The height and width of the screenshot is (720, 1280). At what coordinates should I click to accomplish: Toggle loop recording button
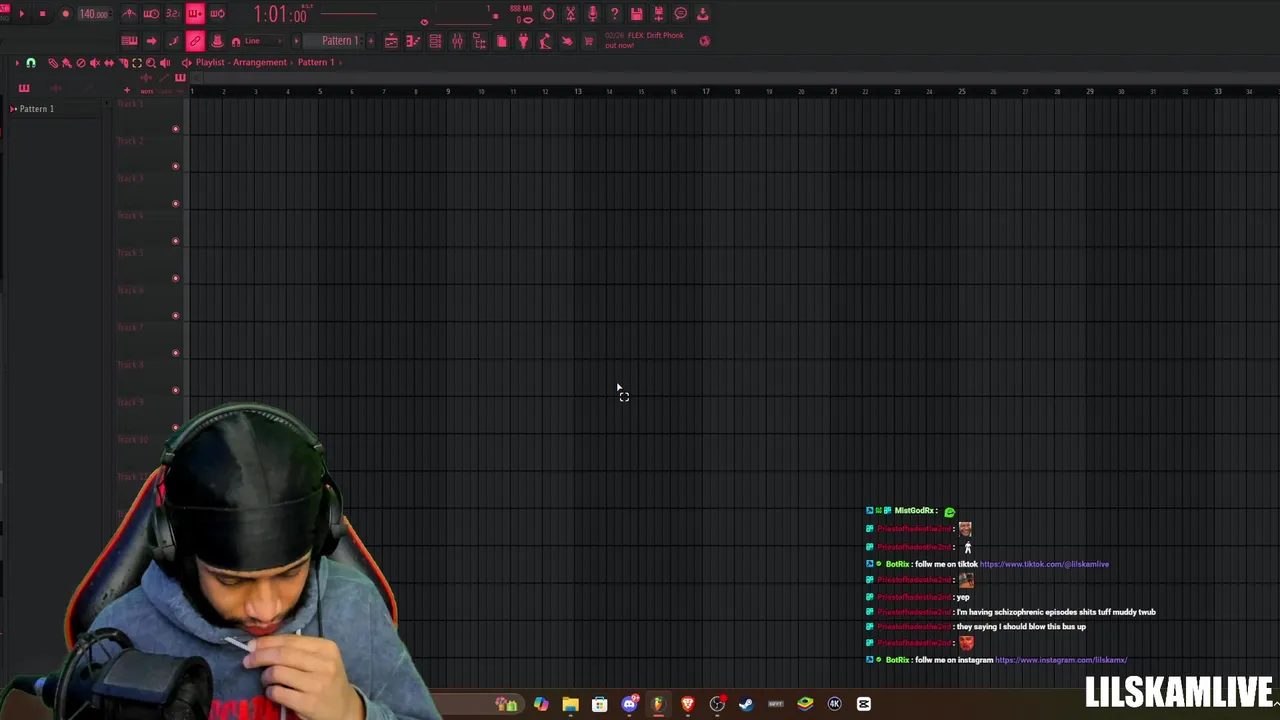(x=217, y=14)
